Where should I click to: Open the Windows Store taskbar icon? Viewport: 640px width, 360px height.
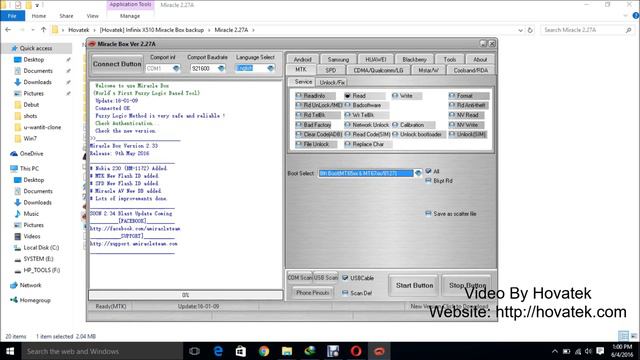[241, 351]
